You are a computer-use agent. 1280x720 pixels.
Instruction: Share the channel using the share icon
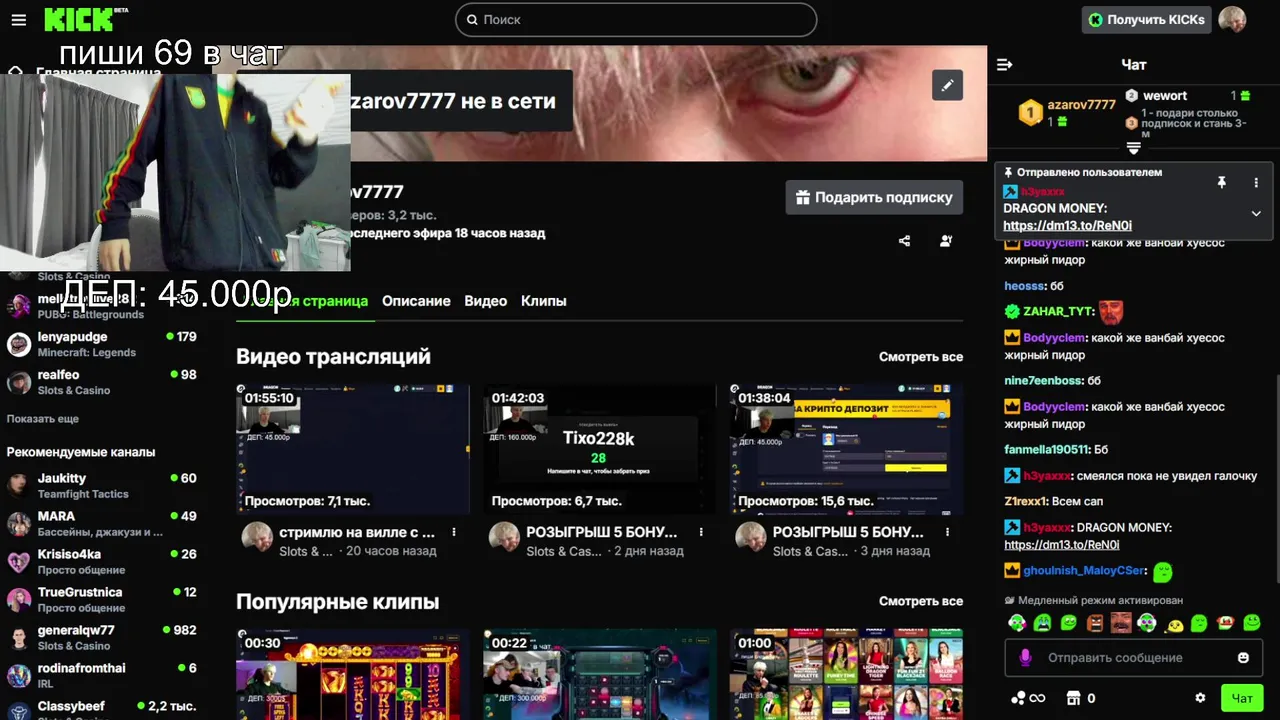pos(904,241)
